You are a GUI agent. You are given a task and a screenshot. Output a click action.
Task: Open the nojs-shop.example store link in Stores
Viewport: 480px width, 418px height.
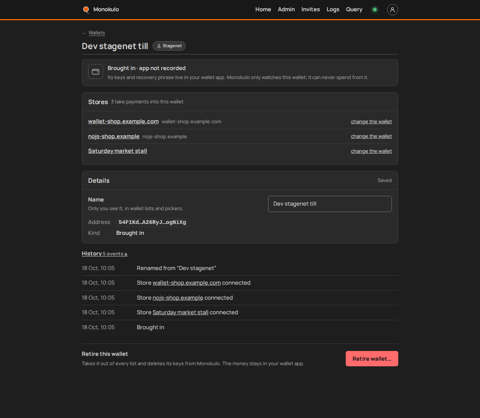pyautogui.click(x=114, y=136)
